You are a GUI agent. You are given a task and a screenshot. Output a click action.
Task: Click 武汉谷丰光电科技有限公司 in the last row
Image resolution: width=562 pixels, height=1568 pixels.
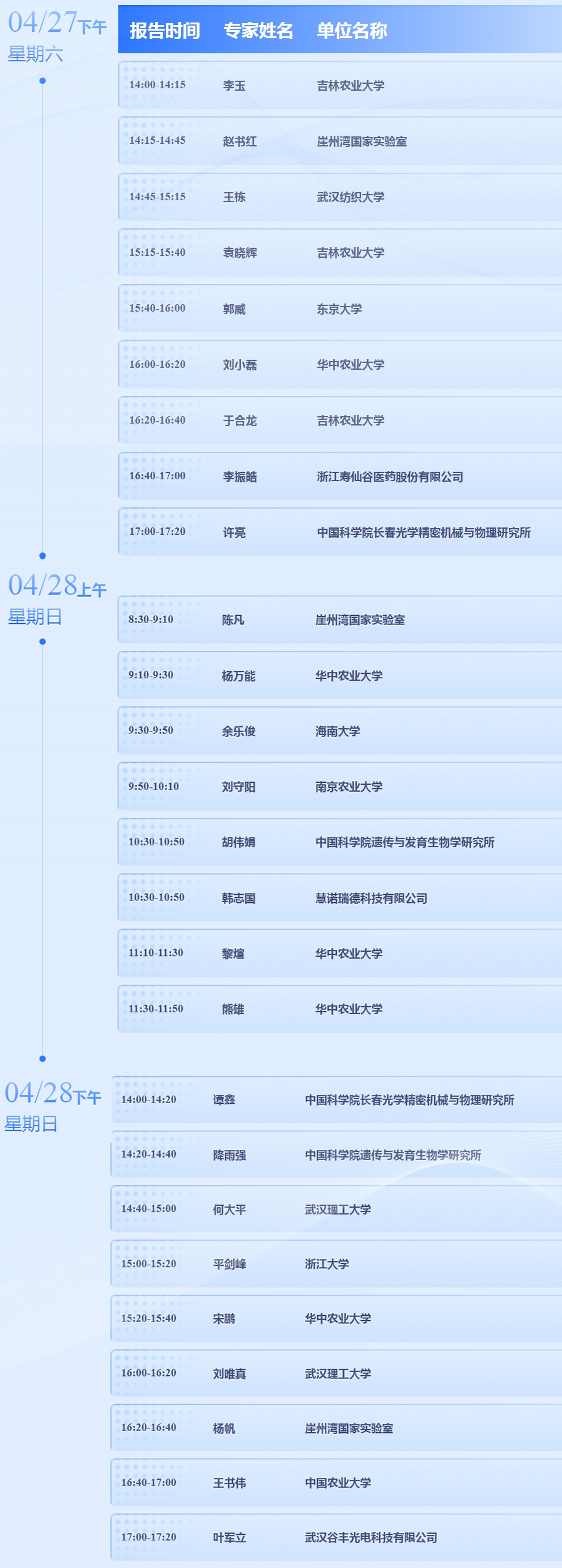(x=371, y=1537)
